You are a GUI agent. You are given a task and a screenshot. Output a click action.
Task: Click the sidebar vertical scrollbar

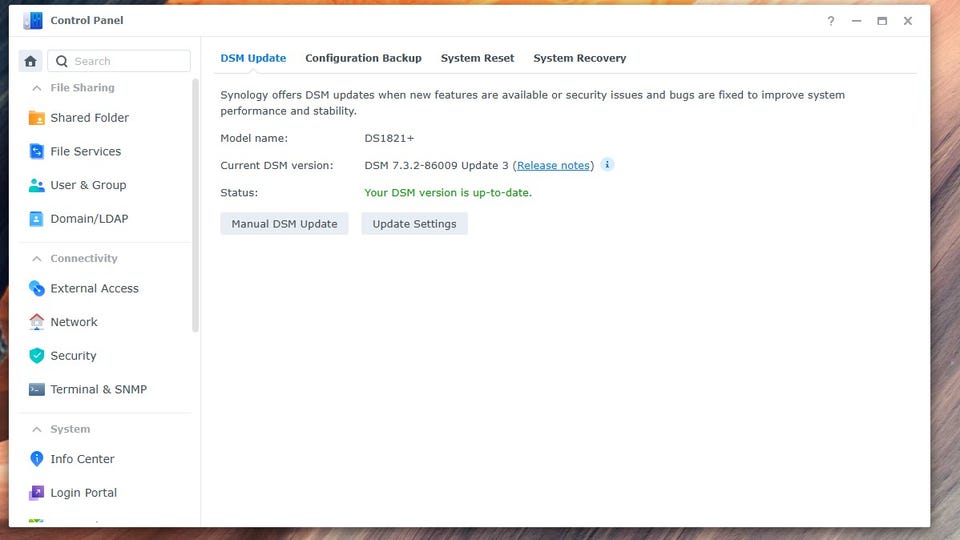pyautogui.click(x=196, y=205)
